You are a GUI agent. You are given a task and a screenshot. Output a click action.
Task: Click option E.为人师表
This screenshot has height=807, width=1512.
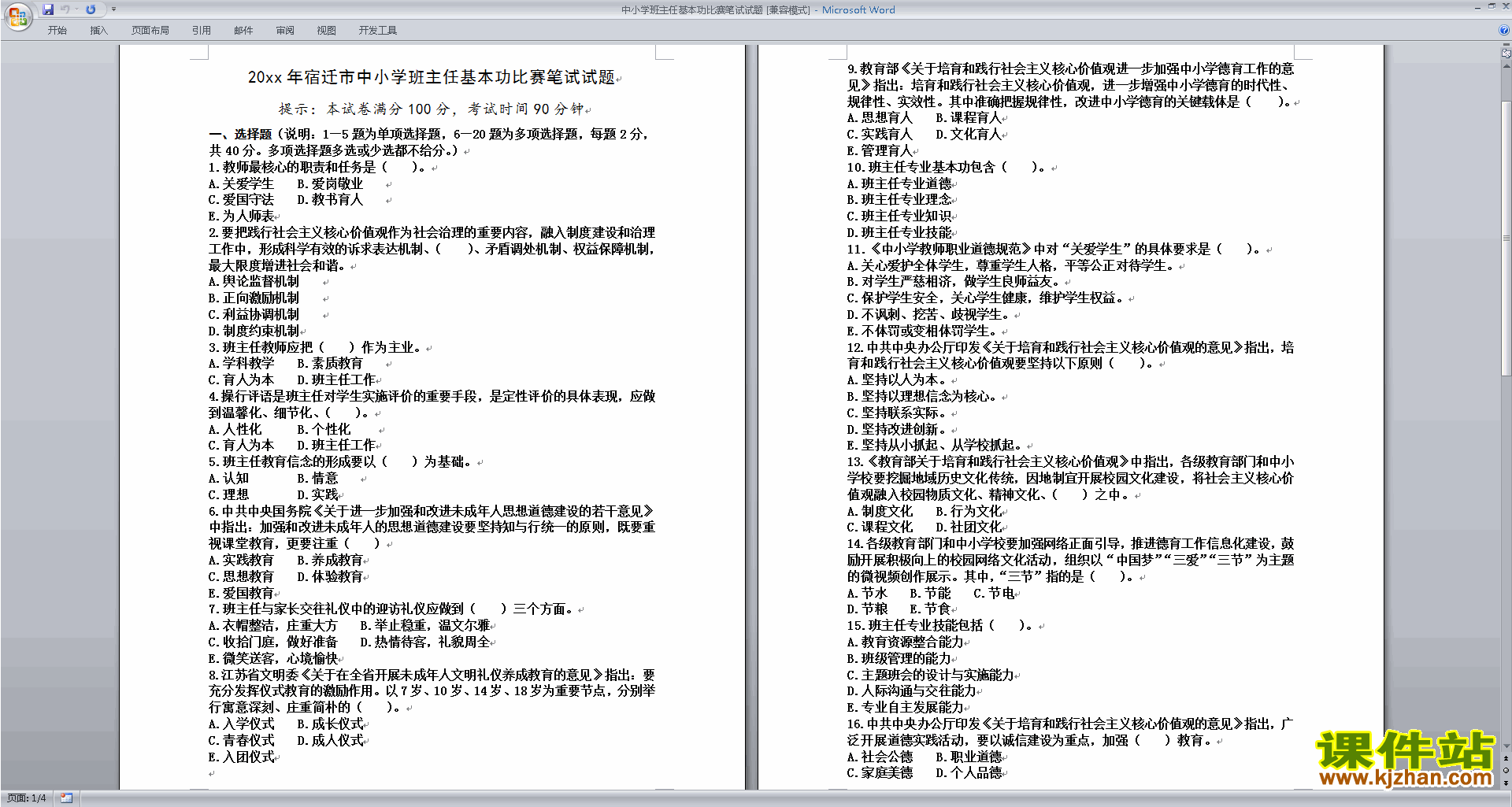pyautogui.click(x=242, y=216)
